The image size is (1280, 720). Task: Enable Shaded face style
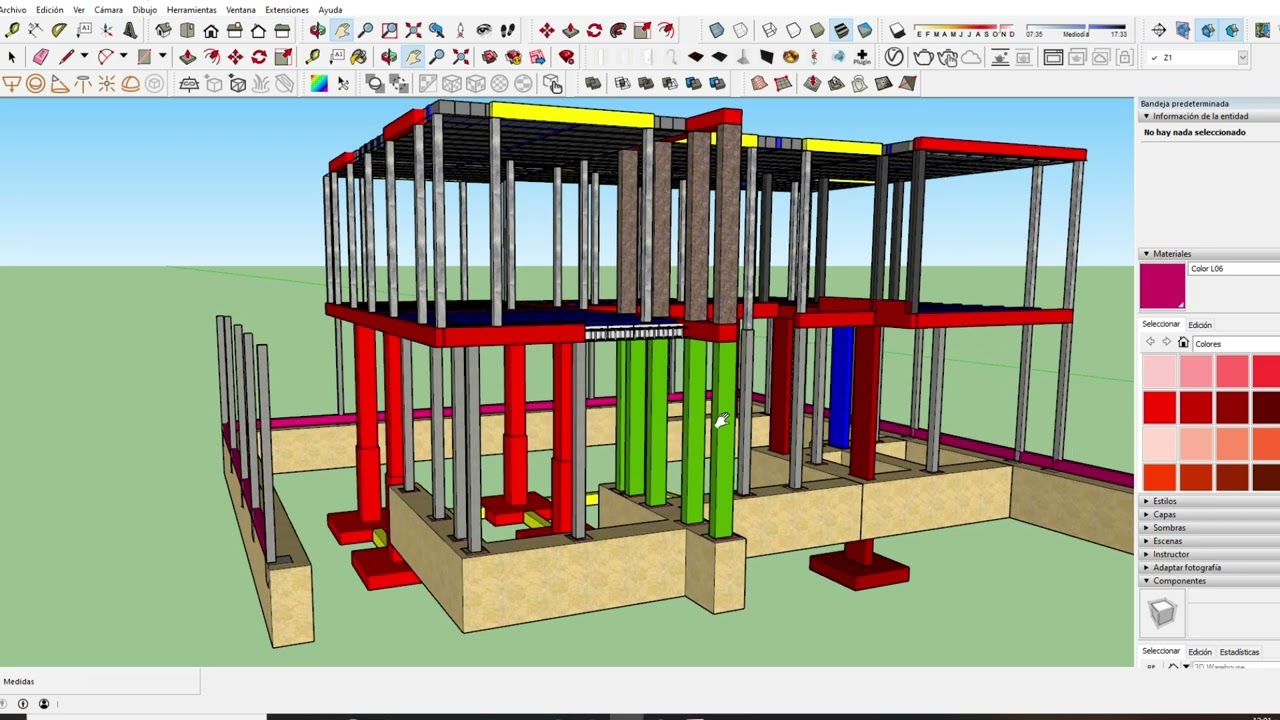[817, 31]
